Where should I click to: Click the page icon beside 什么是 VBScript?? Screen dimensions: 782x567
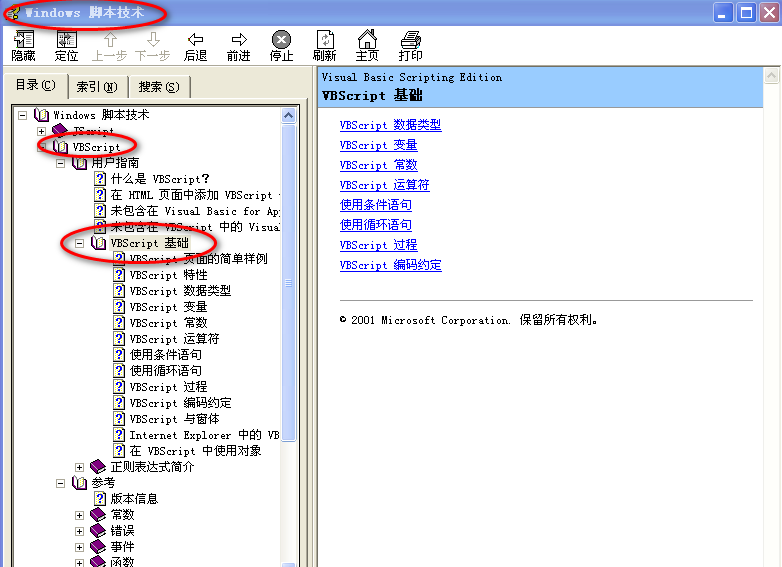[100, 179]
